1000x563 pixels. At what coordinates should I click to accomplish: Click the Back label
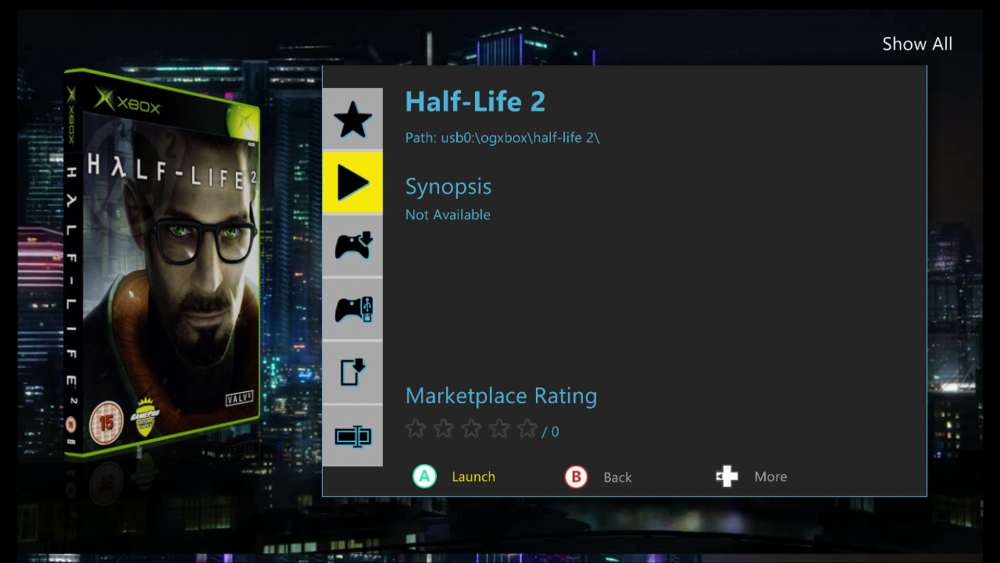[617, 478]
